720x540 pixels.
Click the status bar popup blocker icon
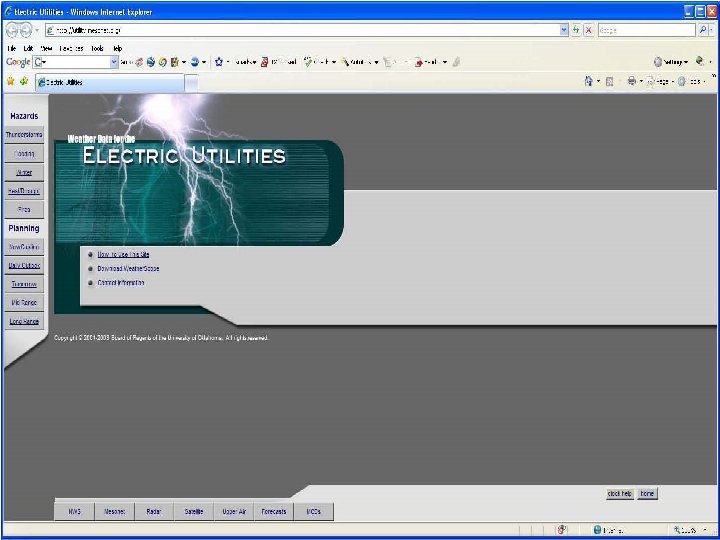pyautogui.click(x=562, y=530)
